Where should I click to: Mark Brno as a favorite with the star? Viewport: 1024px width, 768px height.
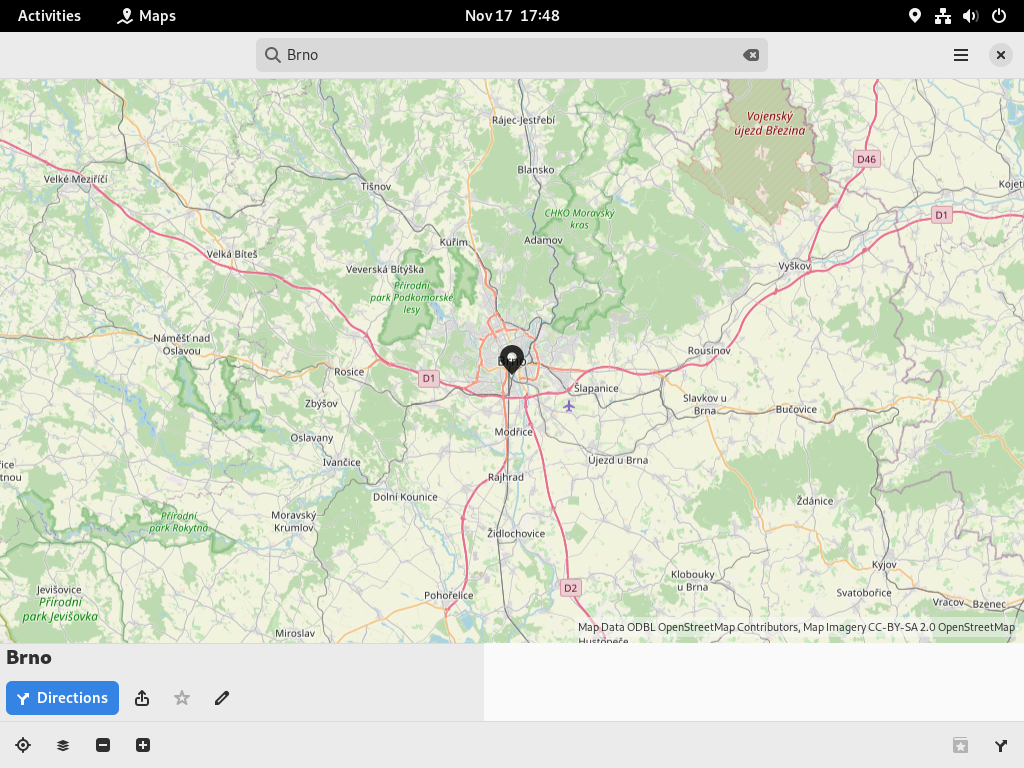(182, 698)
